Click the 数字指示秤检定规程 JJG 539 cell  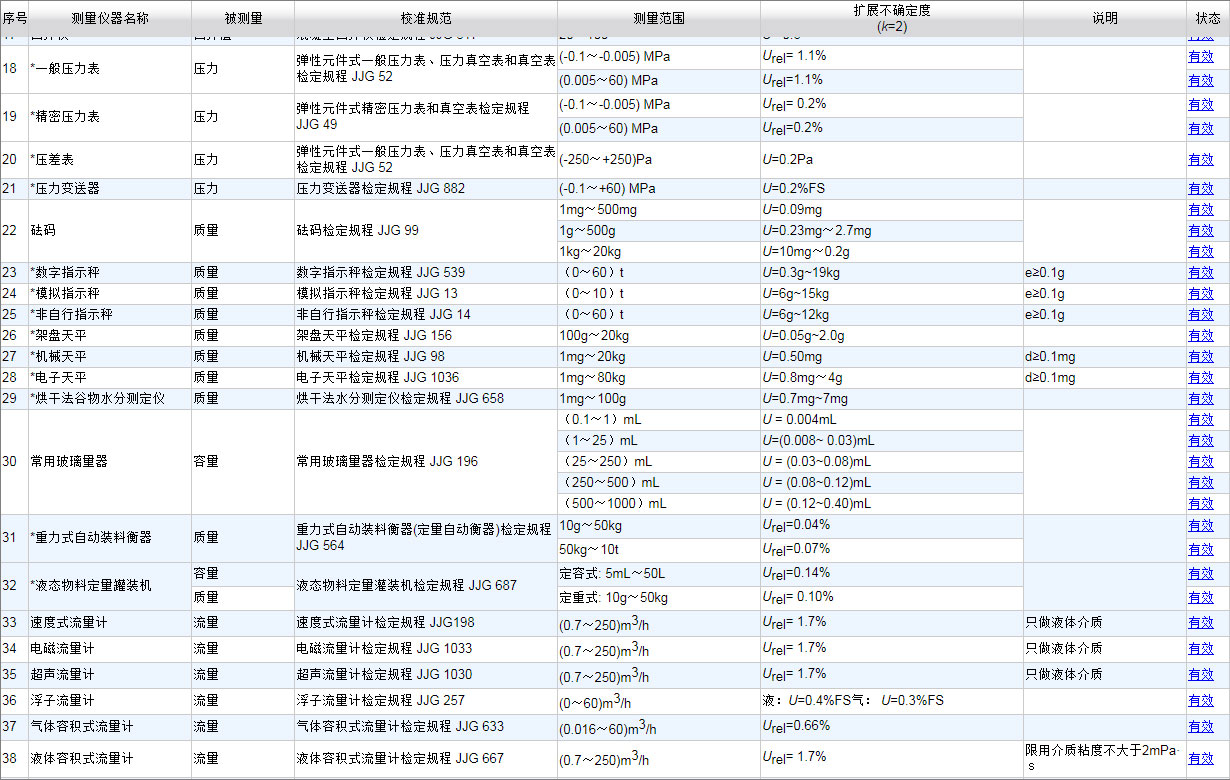[426, 273]
